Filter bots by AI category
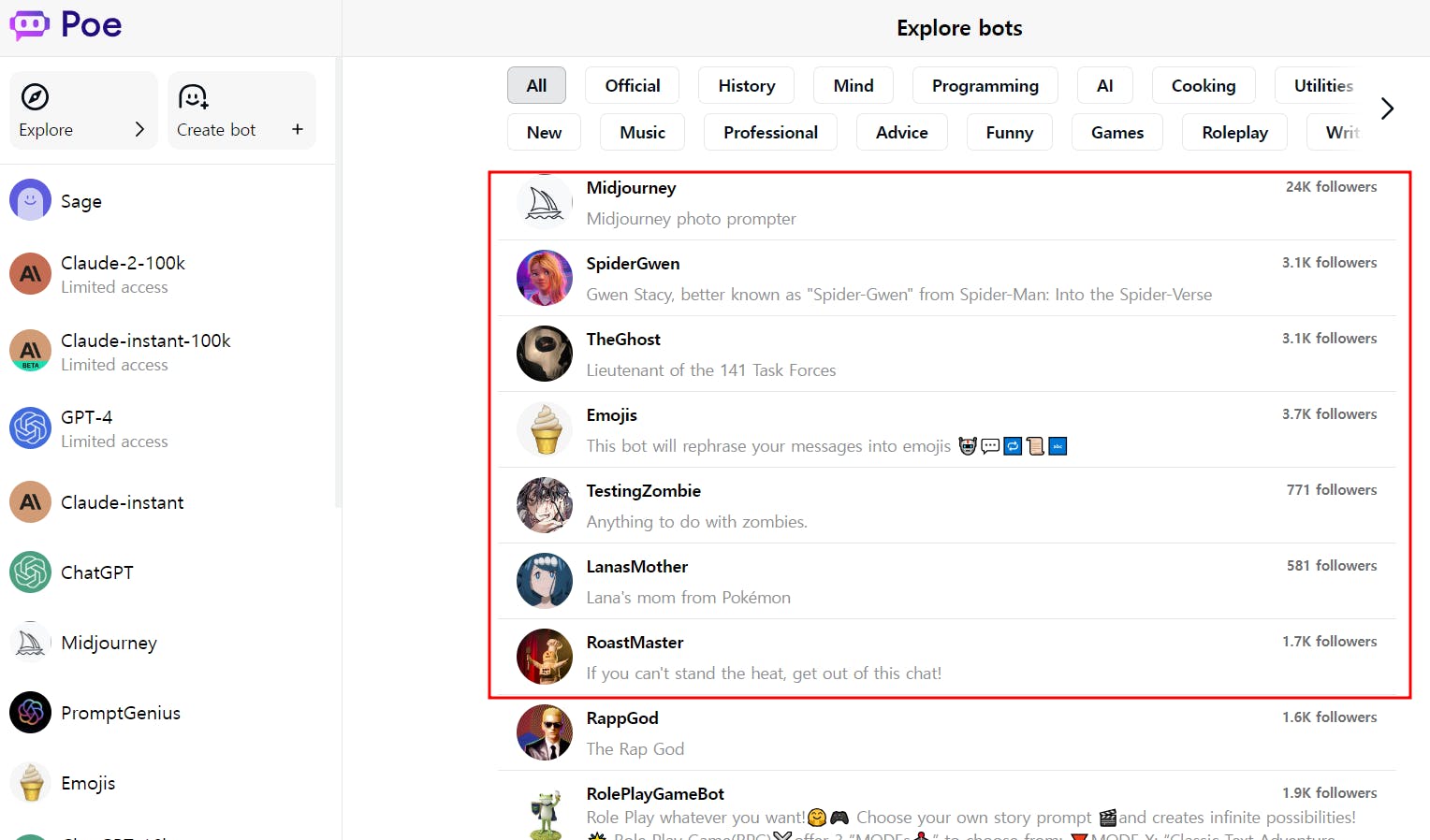This screenshot has height=840, width=1430. pyautogui.click(x=1105, y=85)
